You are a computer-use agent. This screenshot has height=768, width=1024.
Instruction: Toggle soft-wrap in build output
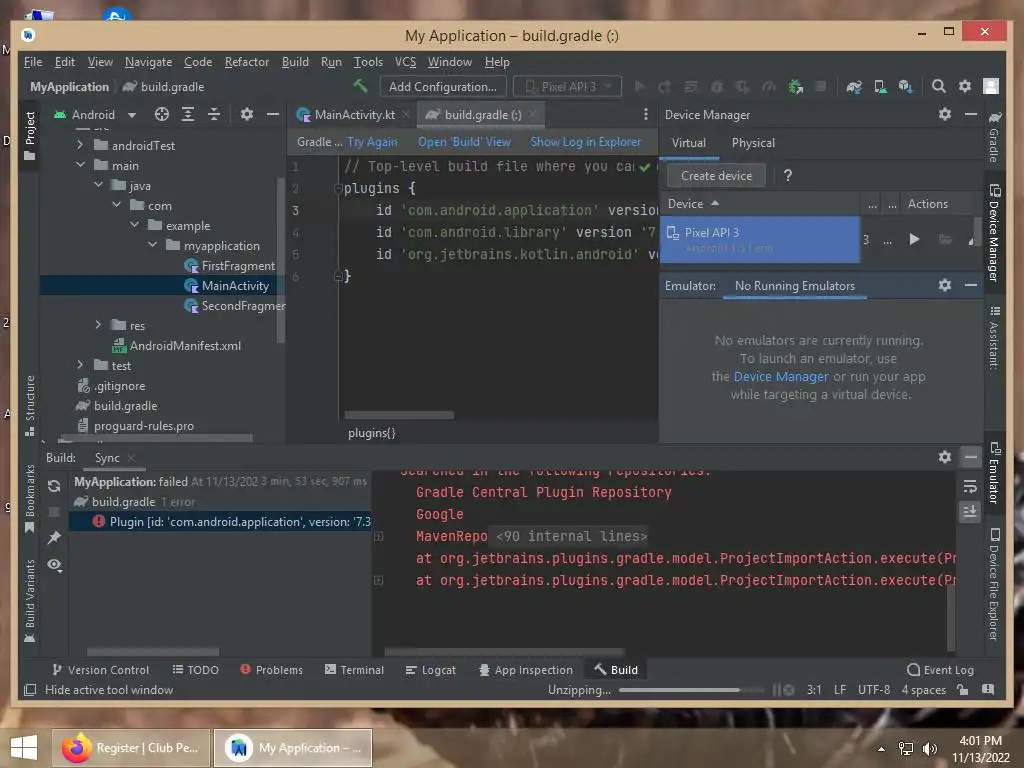pos(970,486)
